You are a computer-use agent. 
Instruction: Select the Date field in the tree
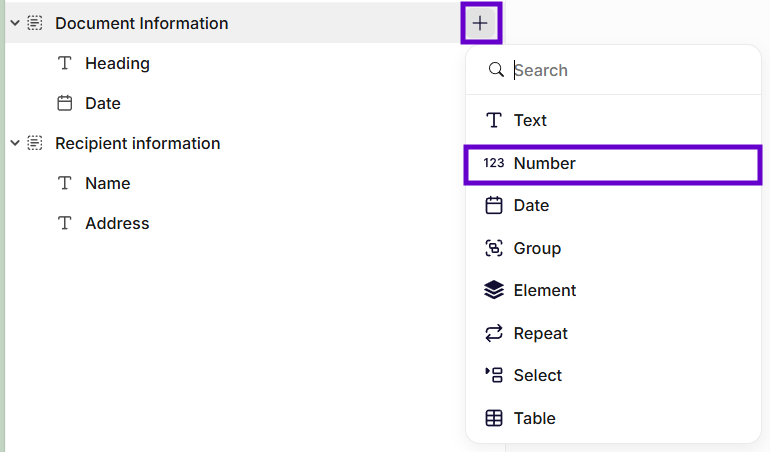pos(102,103)
